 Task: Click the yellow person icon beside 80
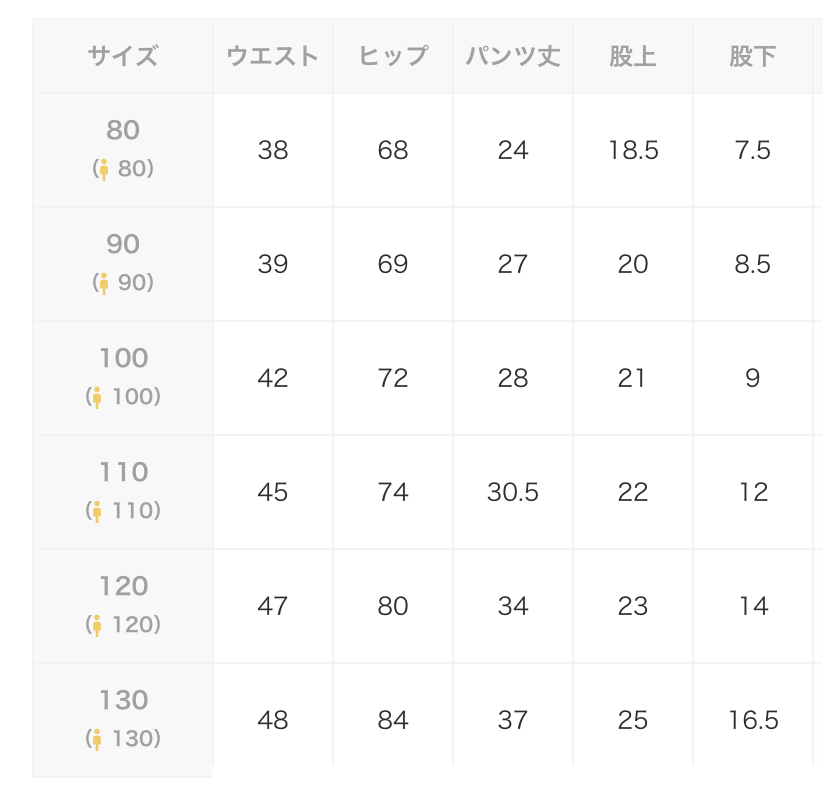coord(104,170)
